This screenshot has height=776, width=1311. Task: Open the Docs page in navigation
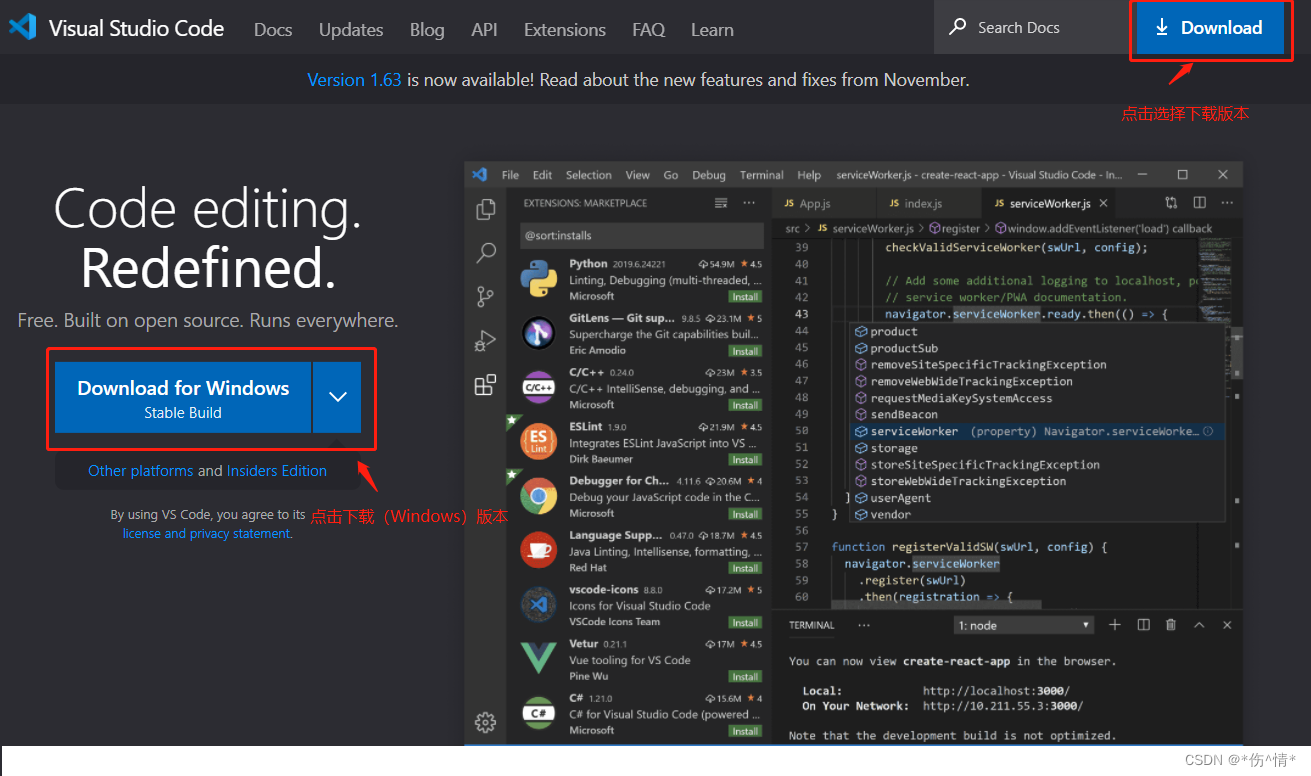[x=273, y=30]
